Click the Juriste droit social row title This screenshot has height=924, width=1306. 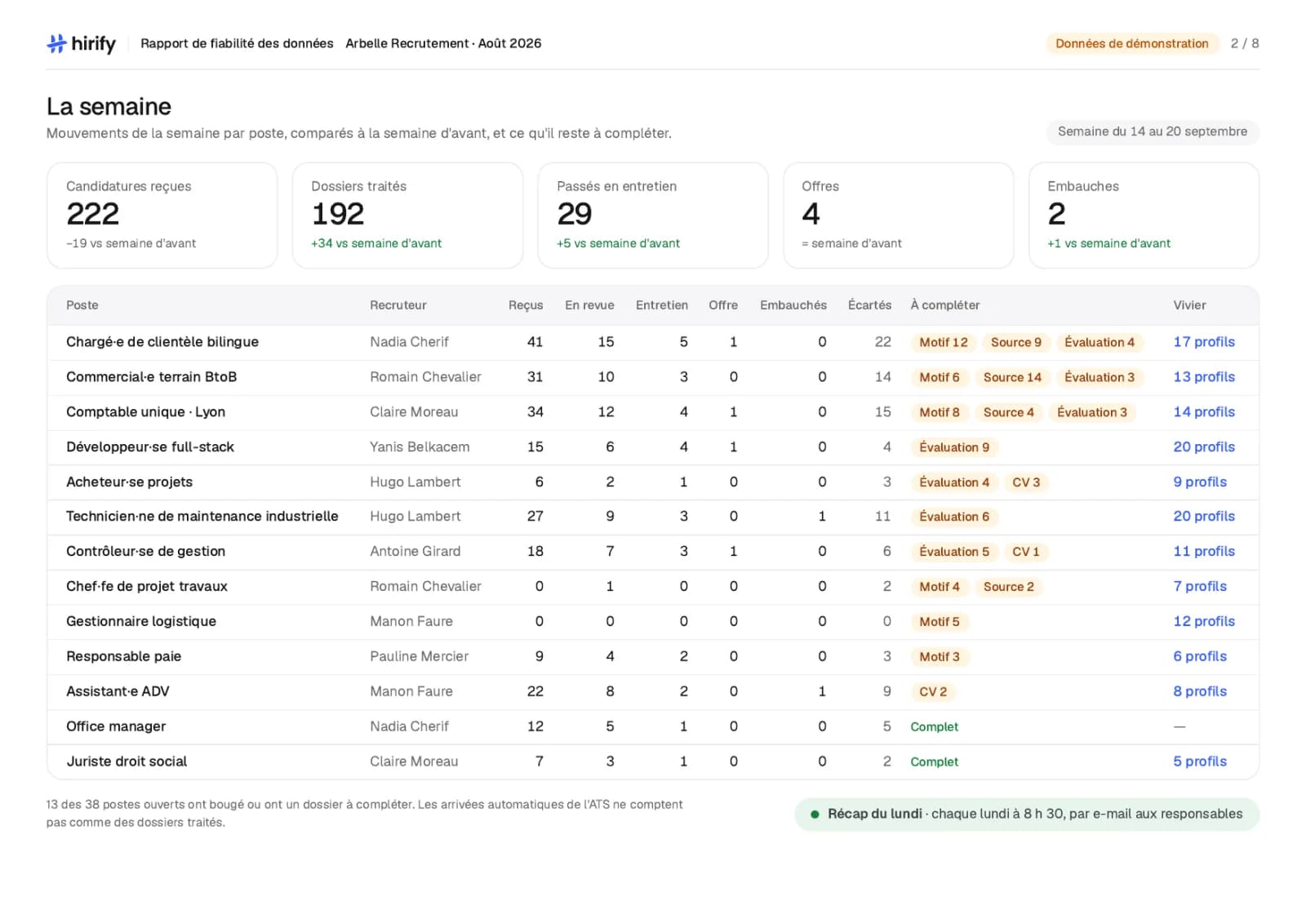point(127,762)
